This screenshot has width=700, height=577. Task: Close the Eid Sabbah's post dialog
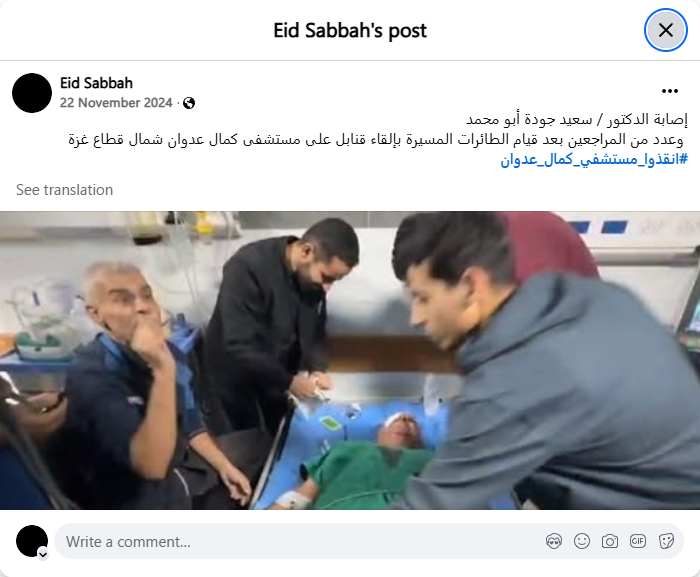click(x=666, y=30)
